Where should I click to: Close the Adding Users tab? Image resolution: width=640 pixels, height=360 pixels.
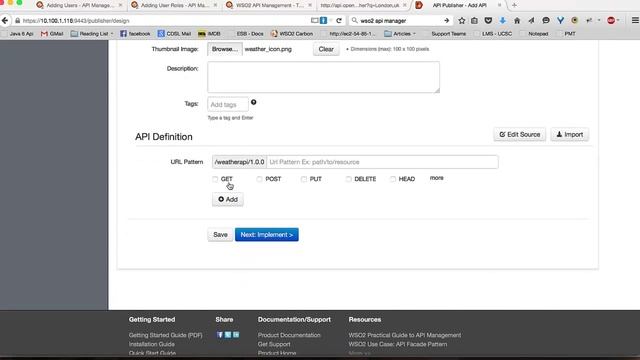pyautogui.click(x=120, y=5)
